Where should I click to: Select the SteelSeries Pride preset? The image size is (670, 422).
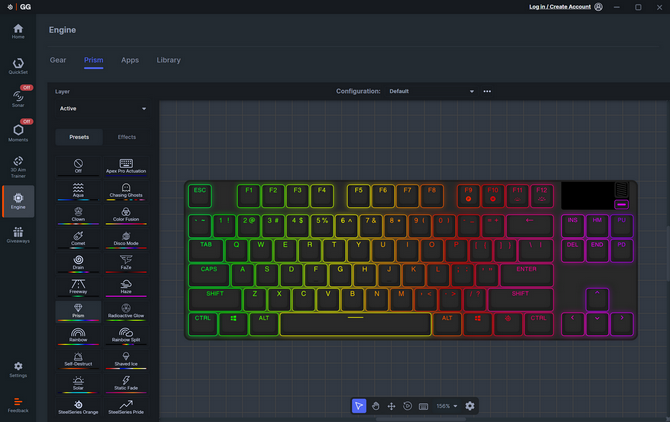point(126,408)
